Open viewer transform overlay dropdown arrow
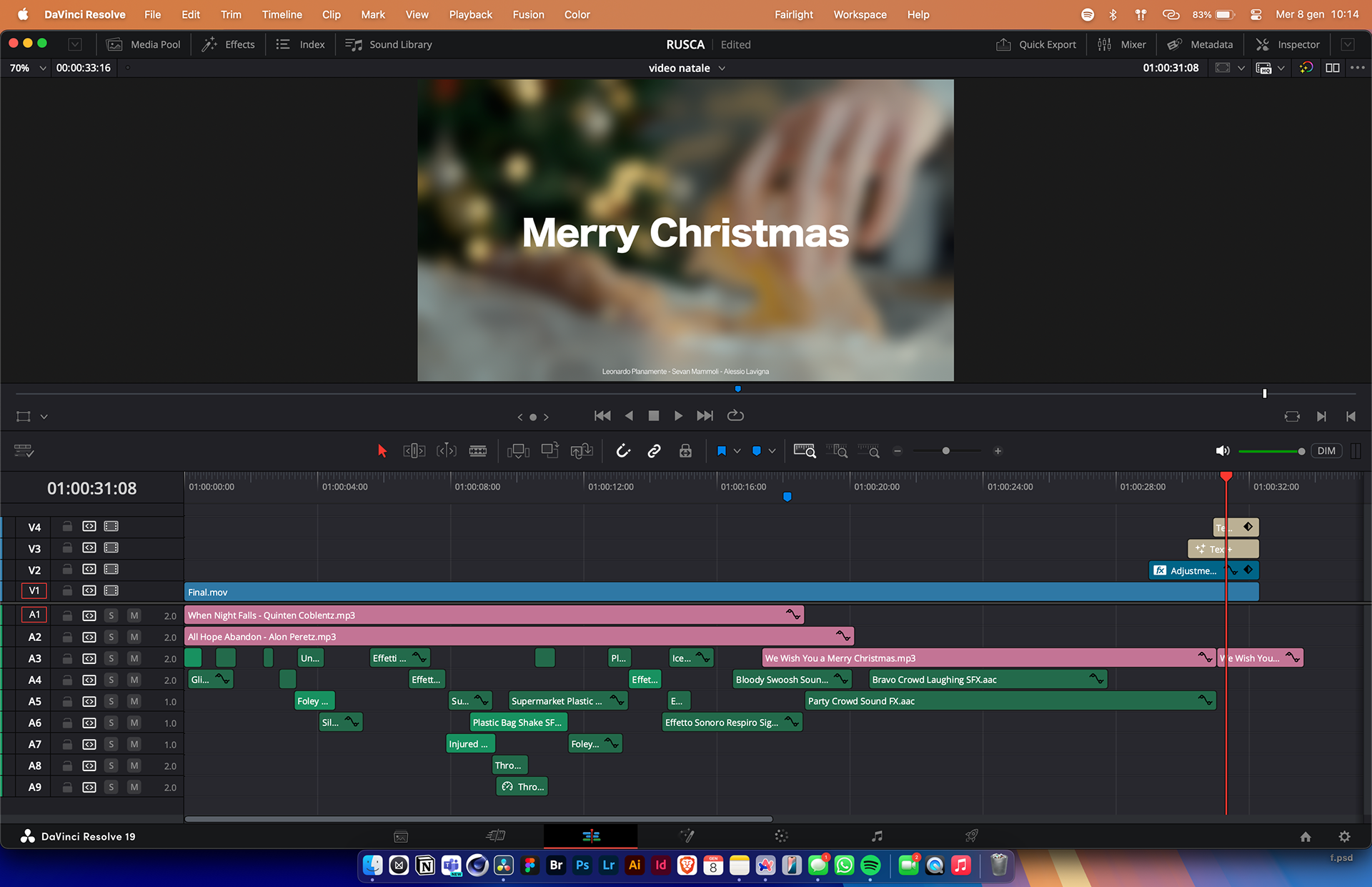This screenshot has height=887, width=1372. pos(44,417)
